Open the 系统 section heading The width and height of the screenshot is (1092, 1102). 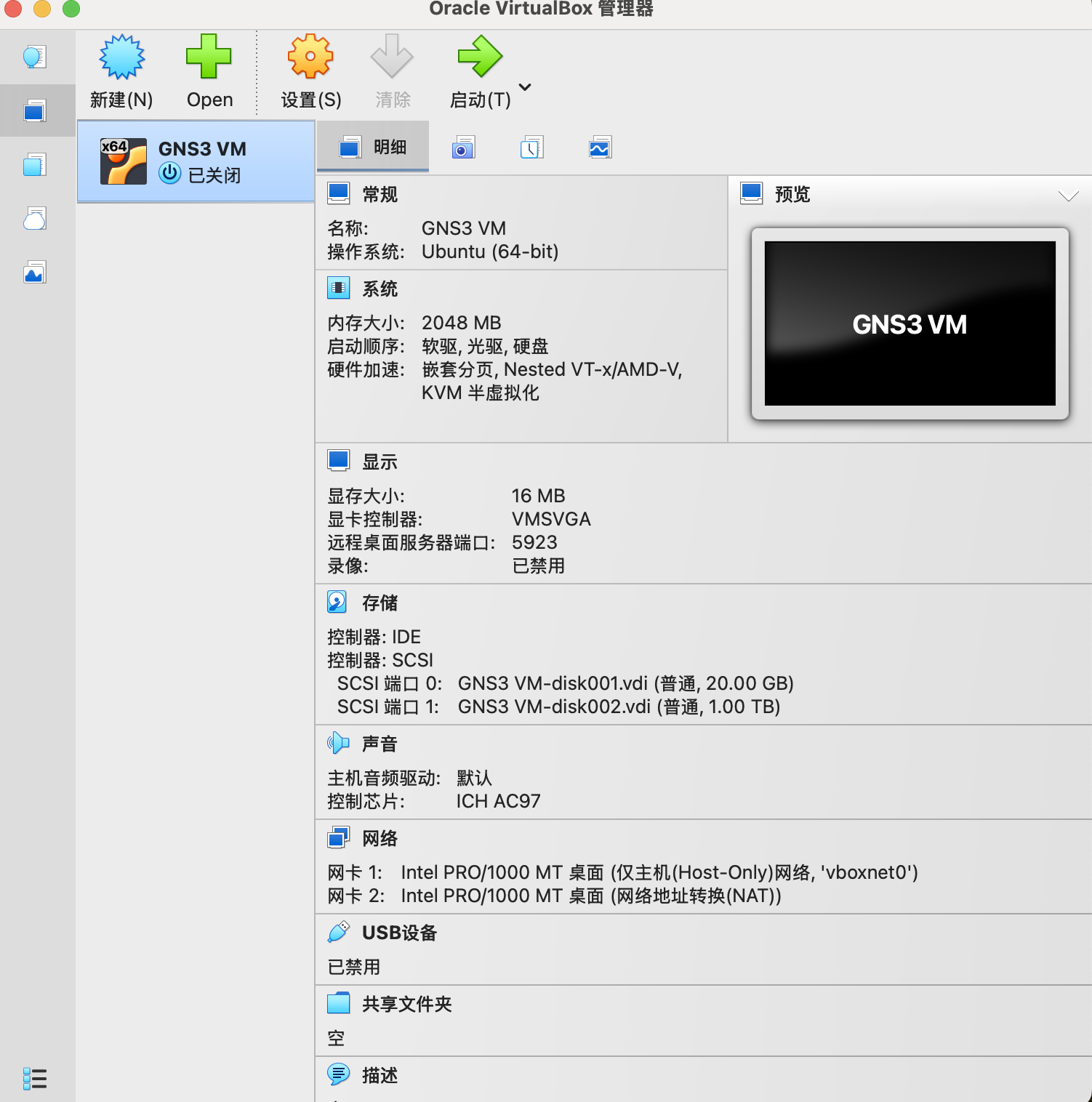tap(380, 289)
